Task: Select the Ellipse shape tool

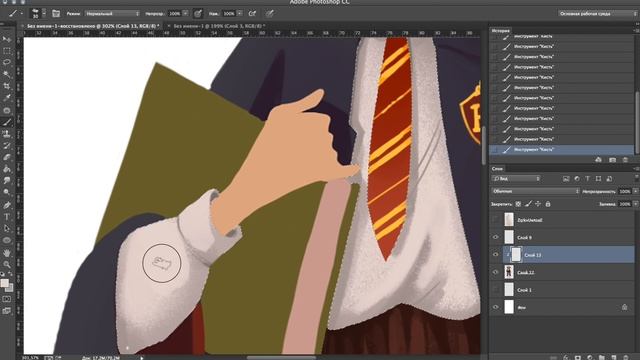Action: tap(7, 240)
